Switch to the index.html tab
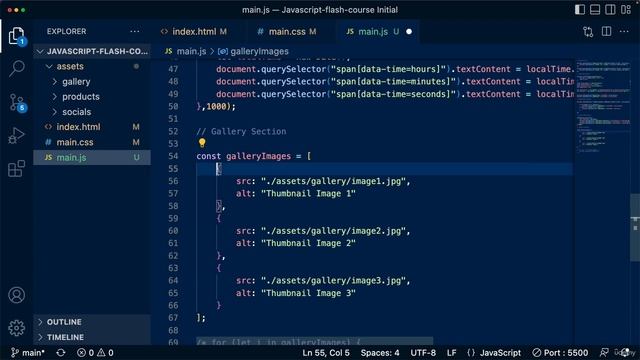This screenshot has height=360, width=640. click(193, 31)
